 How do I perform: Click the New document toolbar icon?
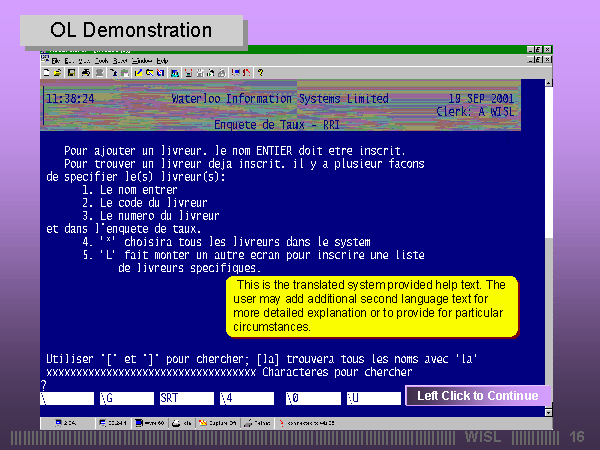pos(46,72)
